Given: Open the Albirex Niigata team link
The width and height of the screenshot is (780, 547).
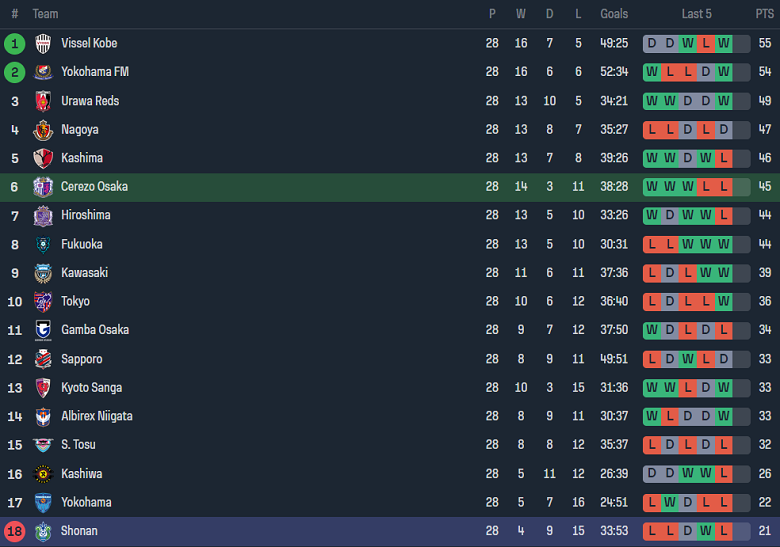Looking at the screenshot, I should click(x=97, y=416).
